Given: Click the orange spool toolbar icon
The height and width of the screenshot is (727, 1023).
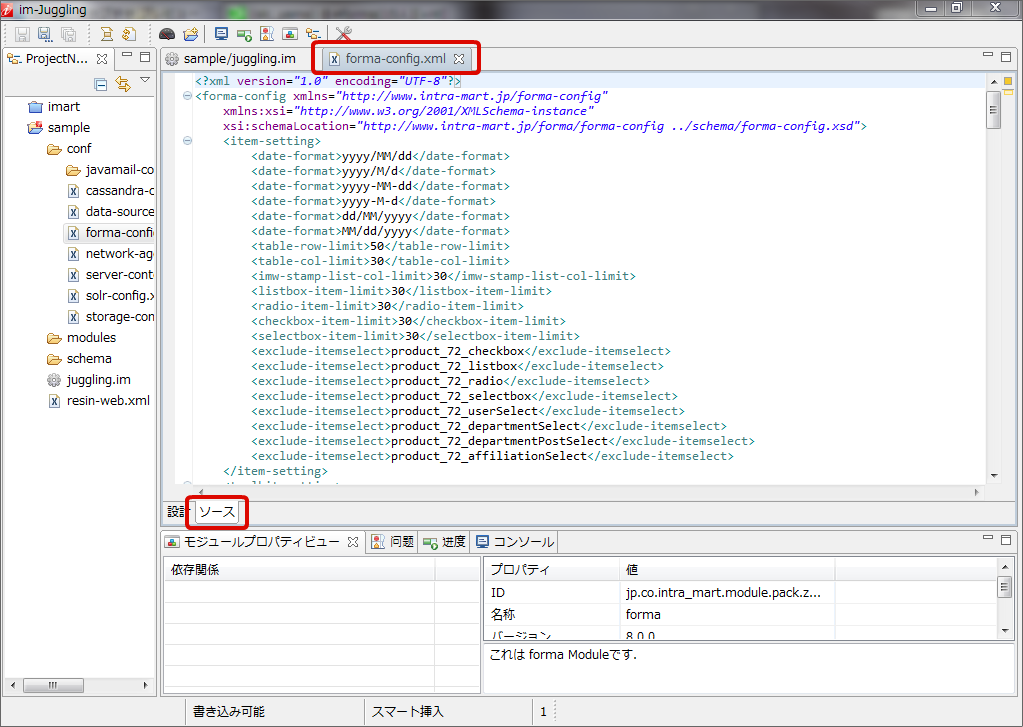Looking at the screenshot, I should (x=106, y=34).
